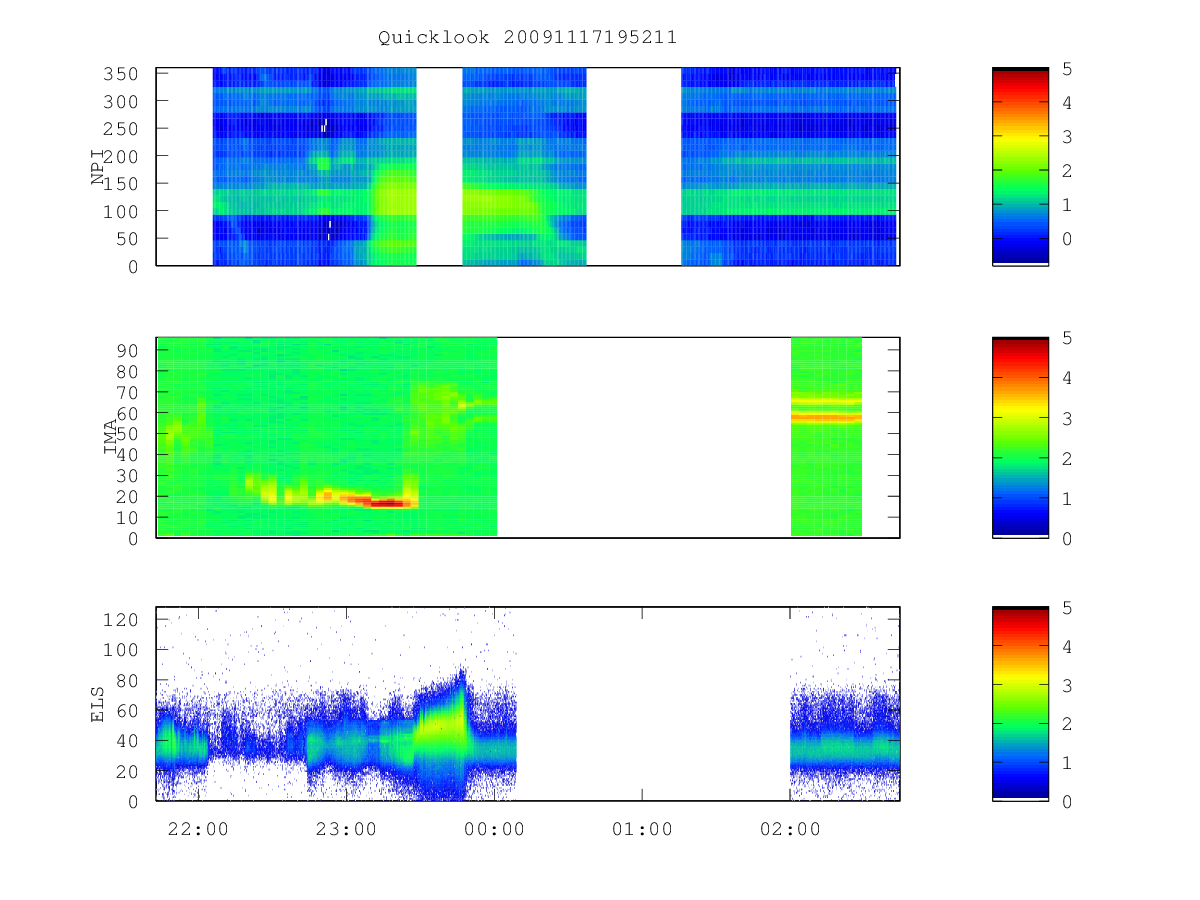This screenshot has width=1200, height=900.
Task: Click the orange band in the IMA 02:00 segment
Action: [826, 417]
